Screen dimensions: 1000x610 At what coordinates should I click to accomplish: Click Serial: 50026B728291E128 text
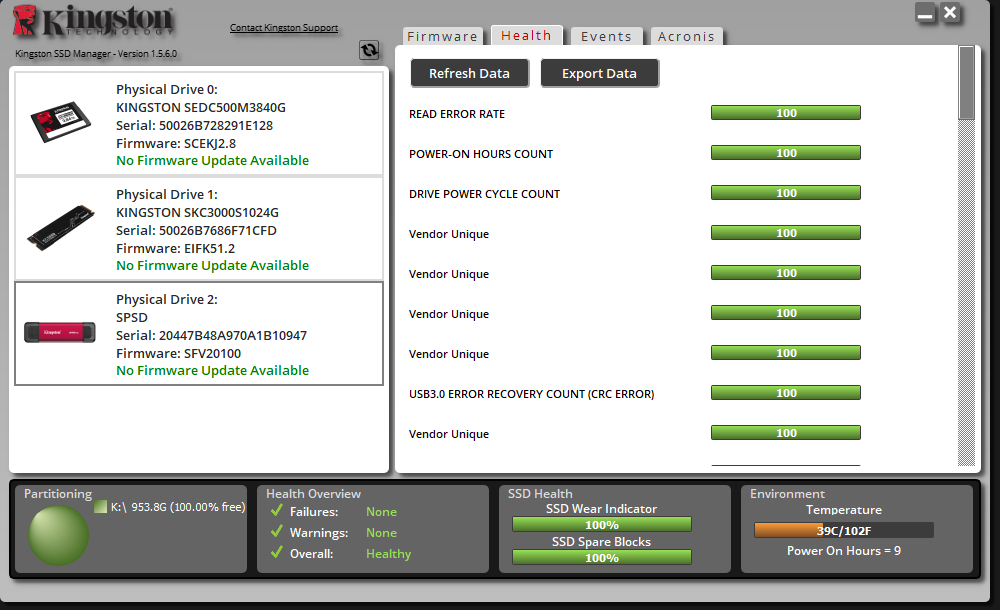click(x=194, y=125)
